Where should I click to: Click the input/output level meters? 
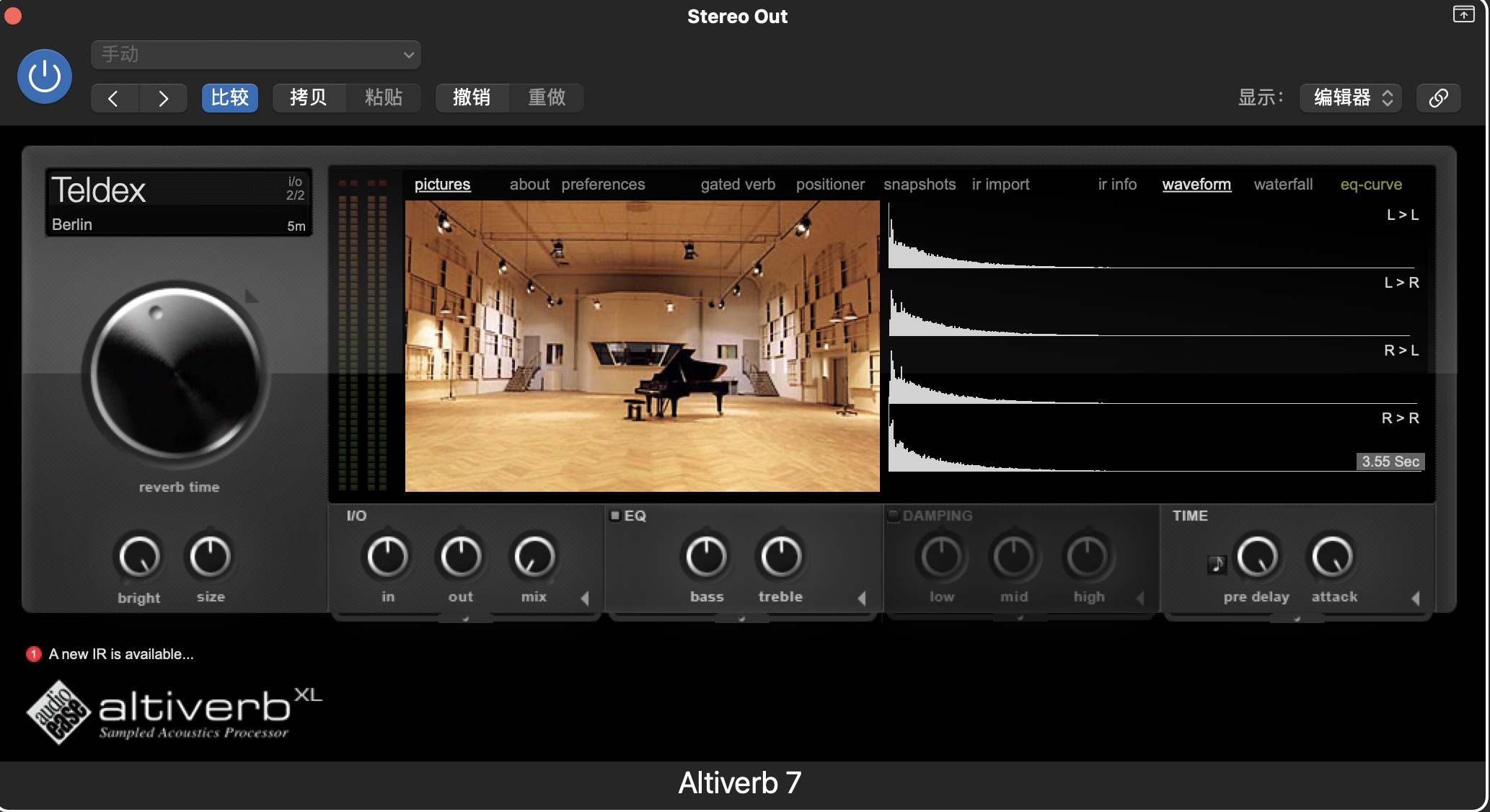363,335
